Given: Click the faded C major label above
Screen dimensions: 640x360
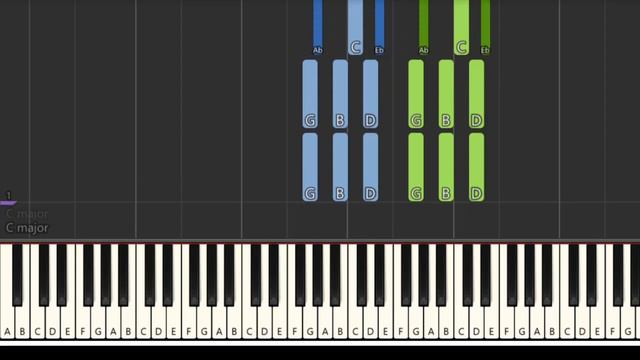Looking at the screenshot, I should [x=27, y=213].
